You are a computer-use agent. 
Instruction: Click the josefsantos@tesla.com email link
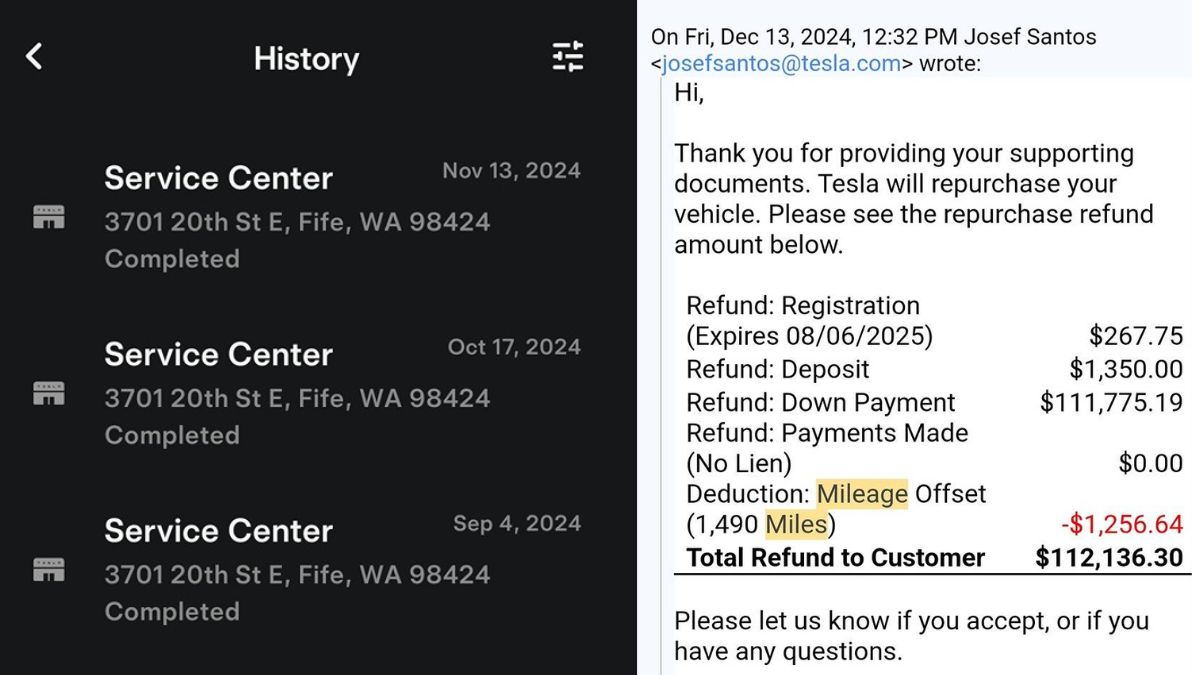pyautogui.click(x=781, y=64)
